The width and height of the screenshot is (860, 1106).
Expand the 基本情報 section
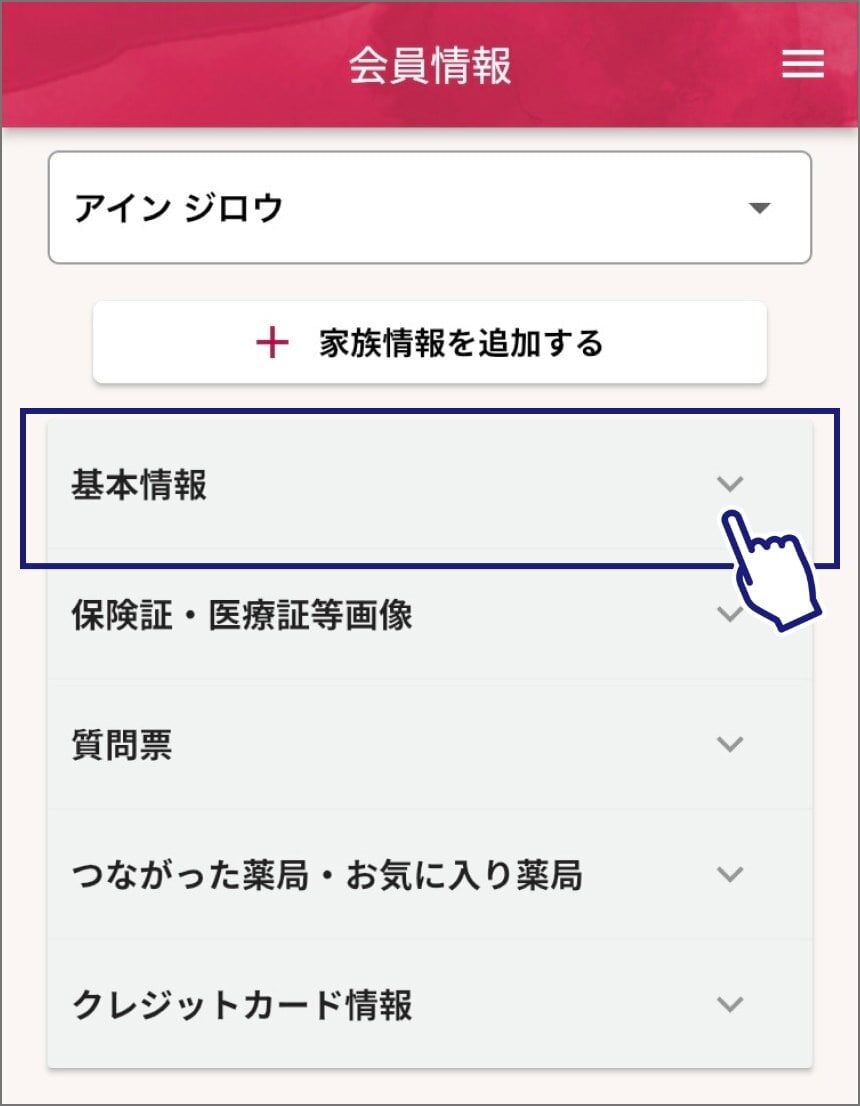pos(430,485)
